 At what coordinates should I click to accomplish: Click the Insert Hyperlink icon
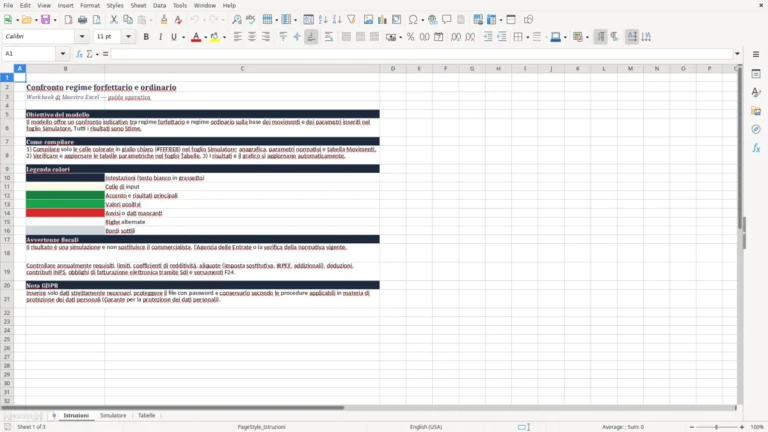pos(432,20)
